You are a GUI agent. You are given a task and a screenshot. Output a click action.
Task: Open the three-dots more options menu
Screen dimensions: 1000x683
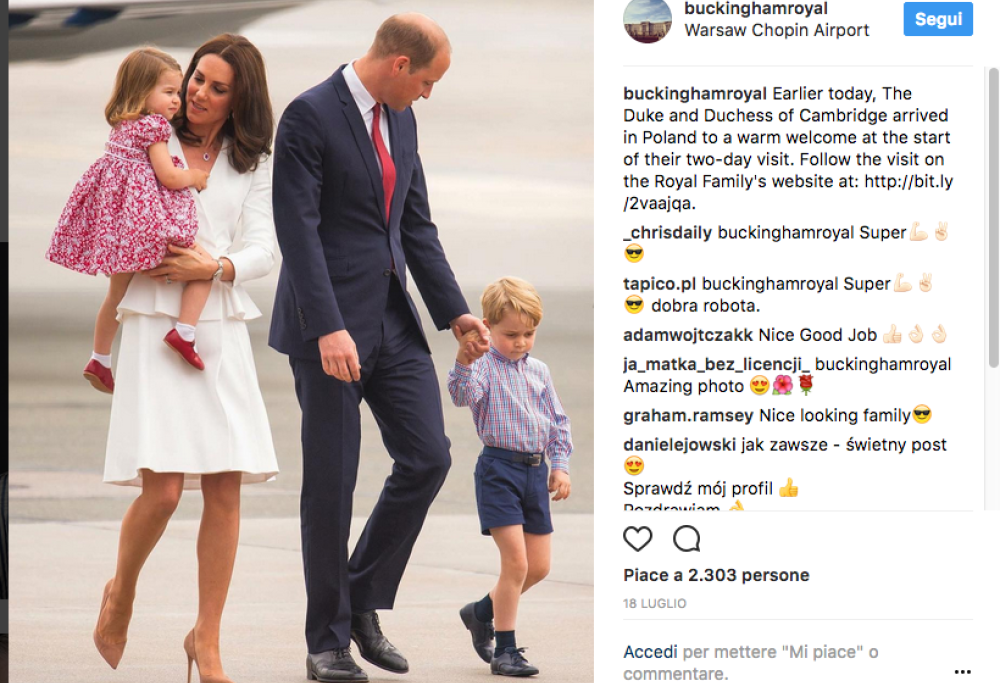click(x=962, y=672)
